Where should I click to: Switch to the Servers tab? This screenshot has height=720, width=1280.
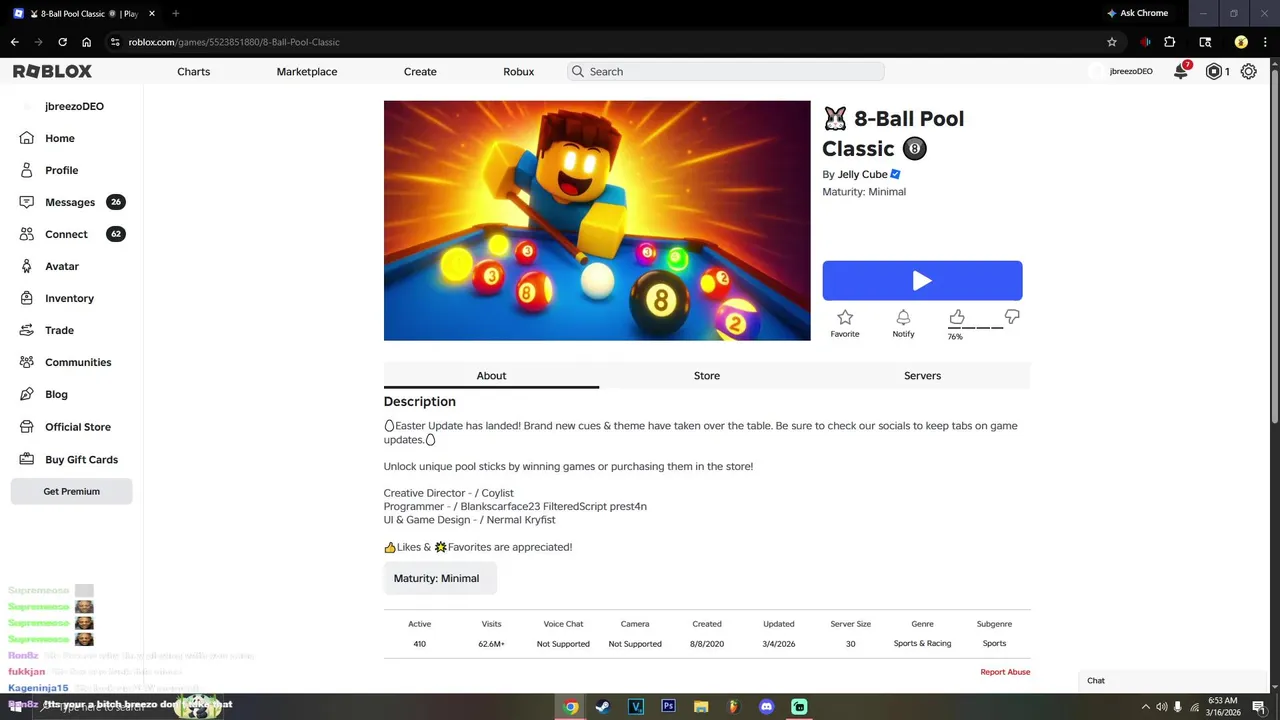pyautogui.click(x=922, y=375)
